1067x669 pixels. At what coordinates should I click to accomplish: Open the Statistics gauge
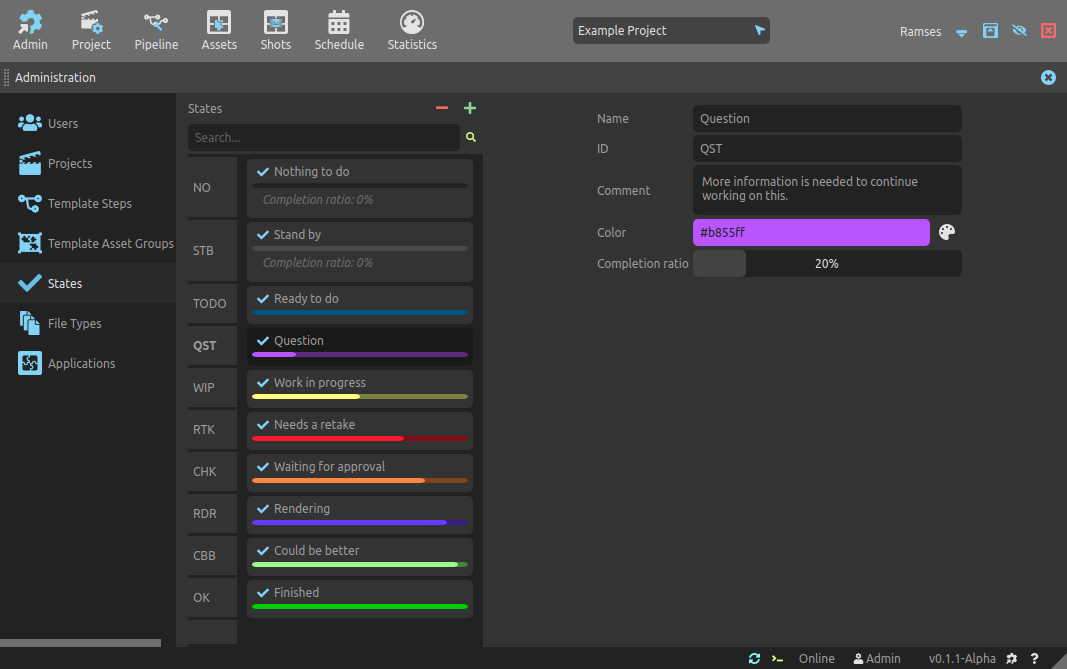point(412,30)
